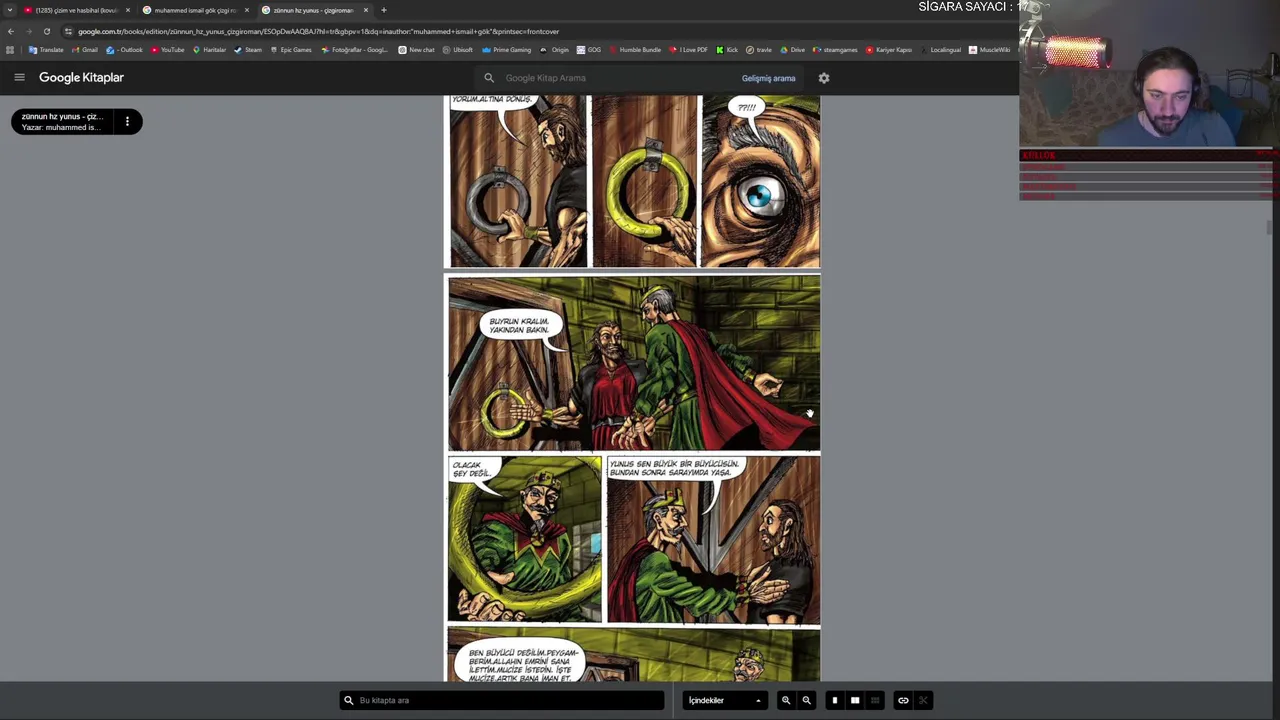Go back in browser history
The image size is (1280, 720).
[11, 31]
